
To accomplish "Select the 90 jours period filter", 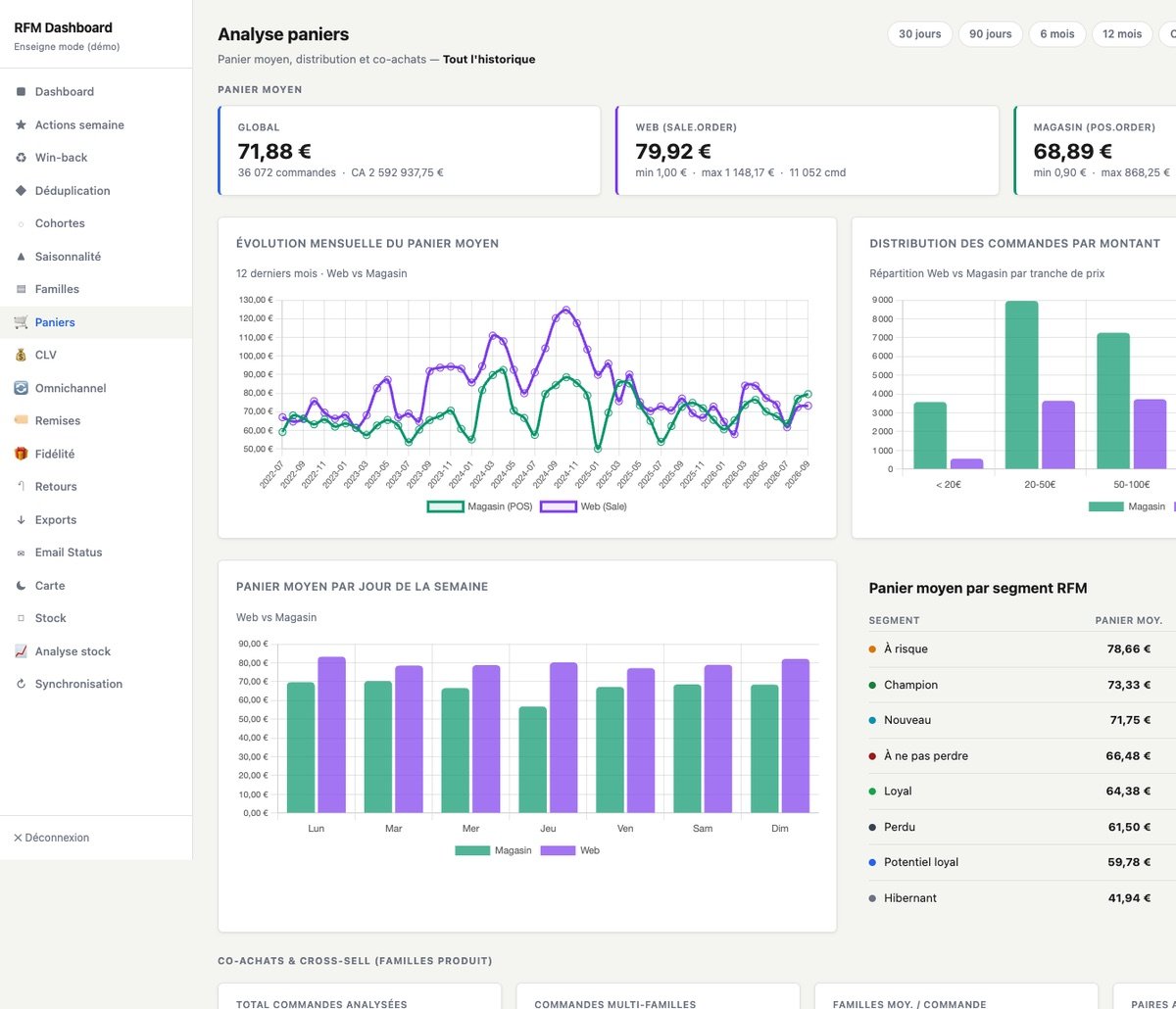I will point(991,34).
